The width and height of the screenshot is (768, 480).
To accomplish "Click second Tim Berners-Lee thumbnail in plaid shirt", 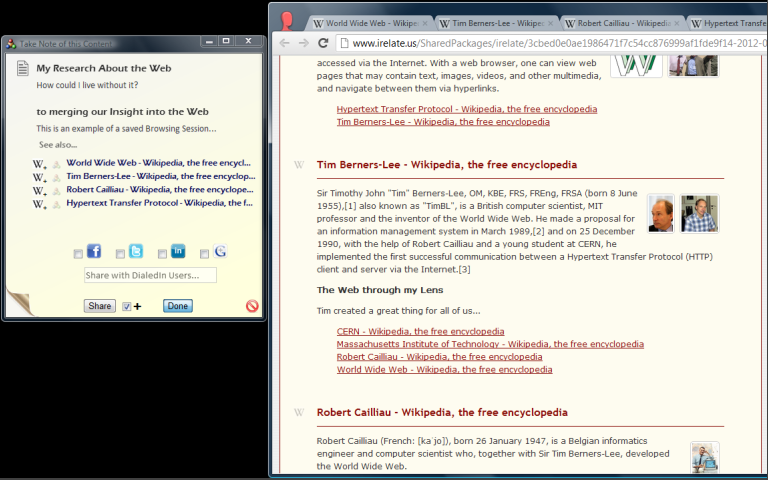I will (699, 213).
